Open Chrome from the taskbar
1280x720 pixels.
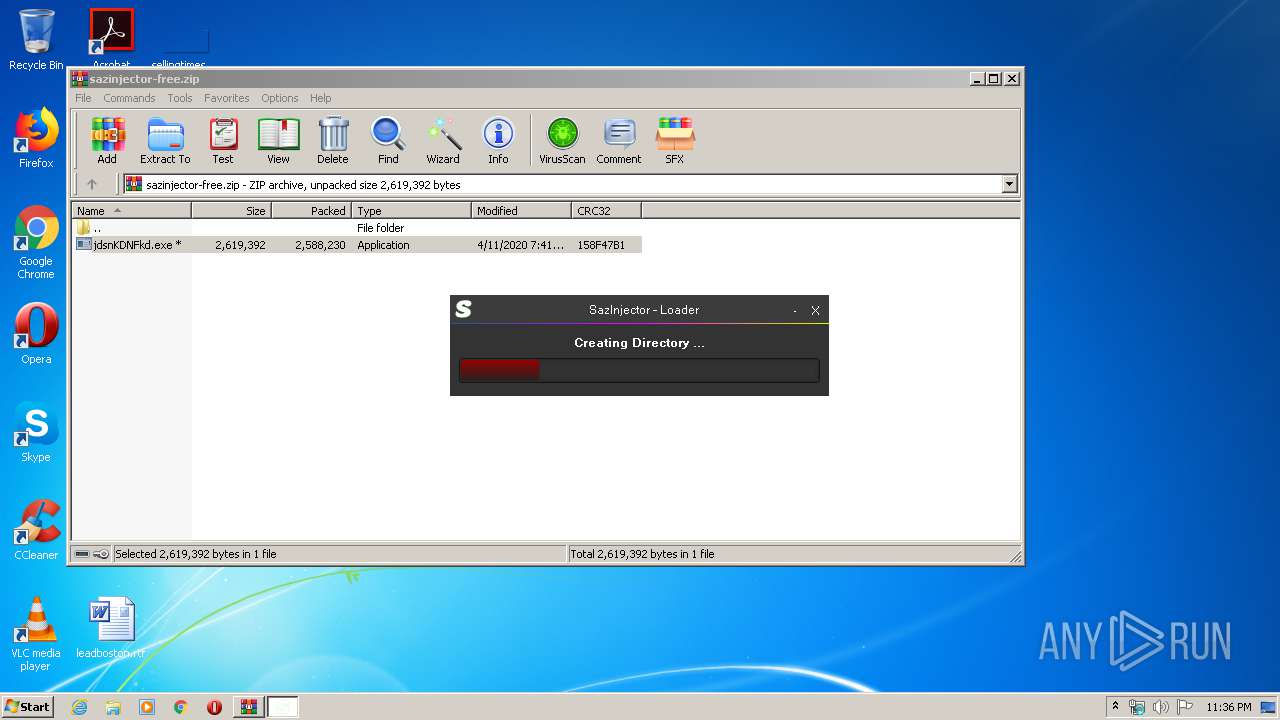click(x=180, y=707)
